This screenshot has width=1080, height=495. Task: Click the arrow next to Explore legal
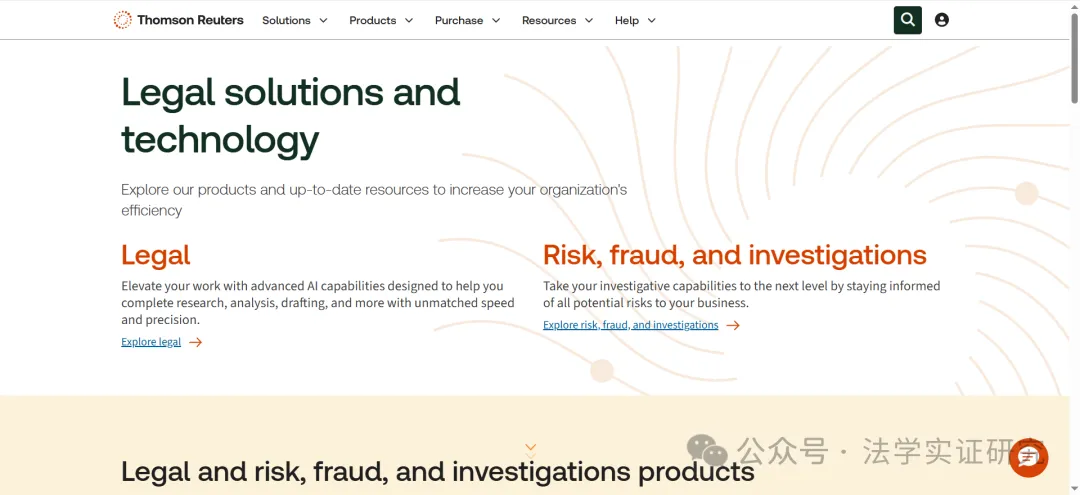tap(196, 342)
